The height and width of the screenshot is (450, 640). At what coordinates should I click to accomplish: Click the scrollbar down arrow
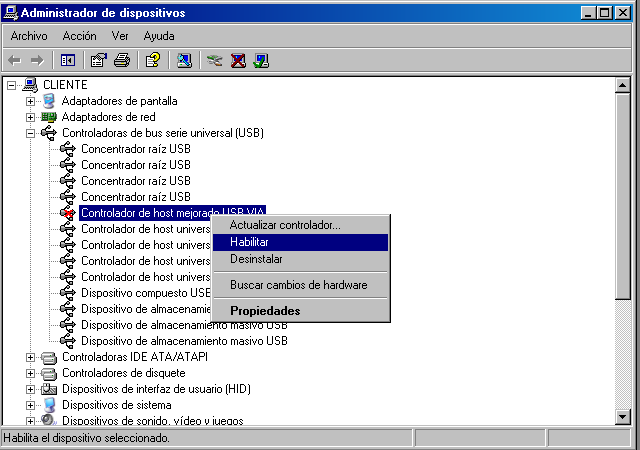pyautogui.click(x=622, y=417)
